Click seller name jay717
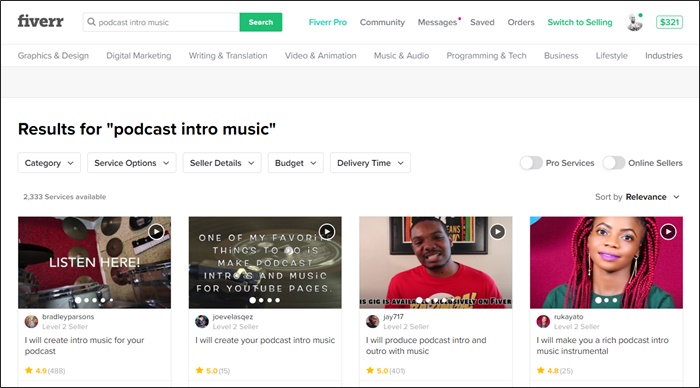Screen dimensions: 700x388 click(x=393, y=317)
